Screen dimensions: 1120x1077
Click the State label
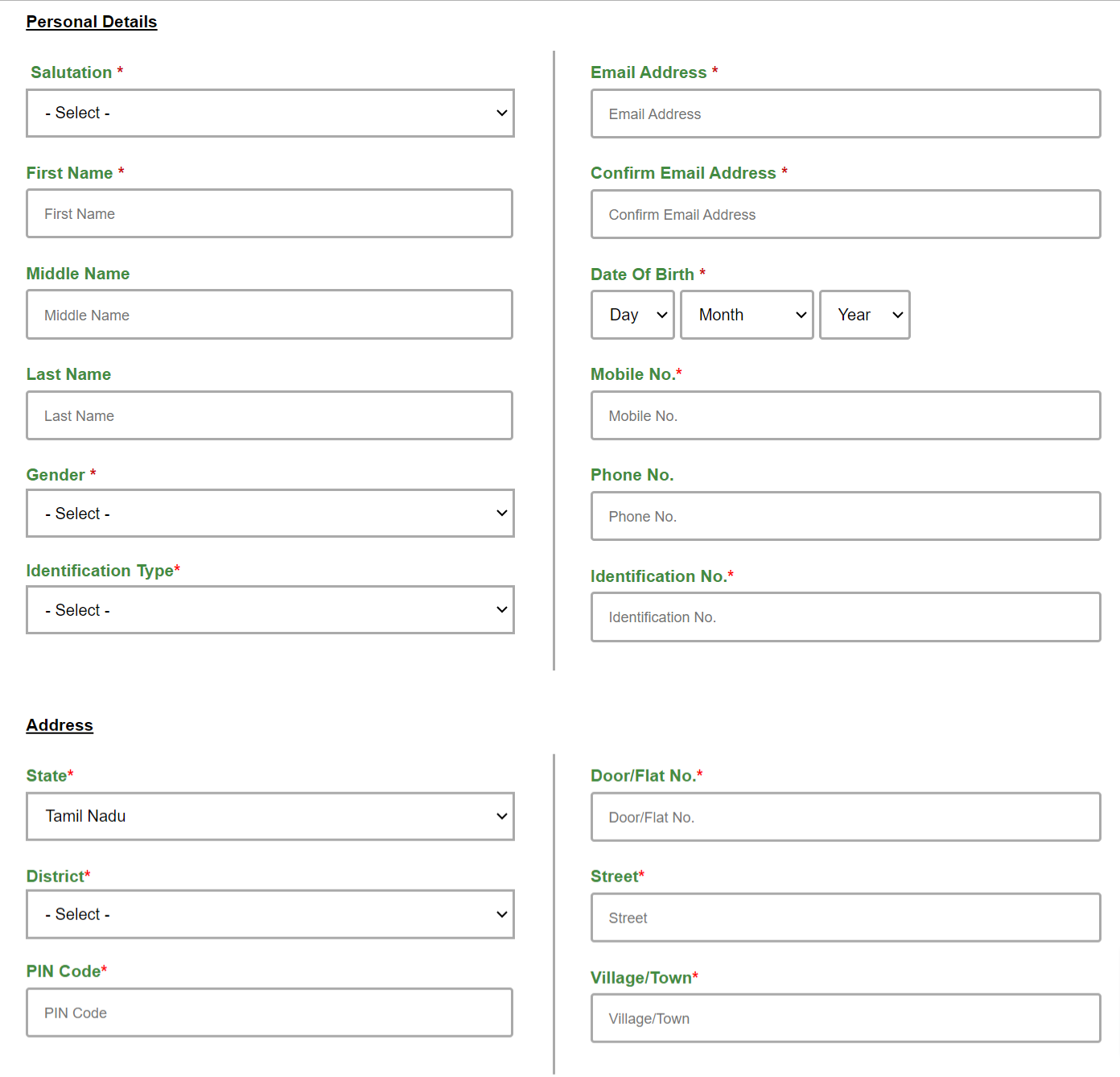pyautogui.click(x=47, y=776)
